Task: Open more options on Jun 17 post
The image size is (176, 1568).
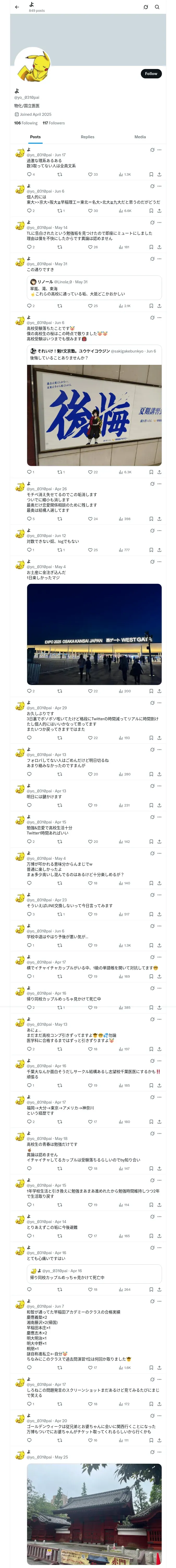Action: 160,150
